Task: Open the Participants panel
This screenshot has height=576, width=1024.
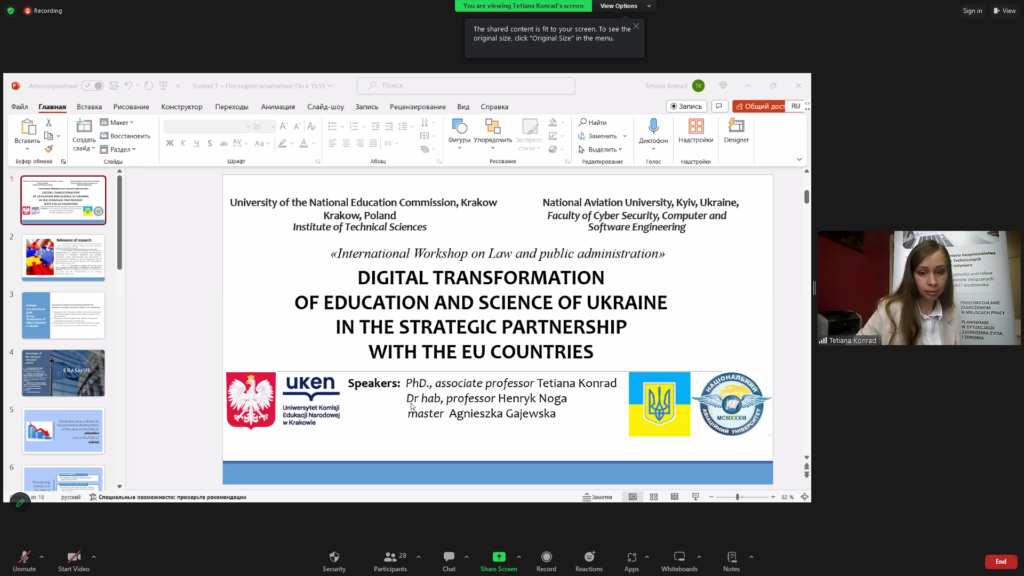Action: click(x=391, y=561)
